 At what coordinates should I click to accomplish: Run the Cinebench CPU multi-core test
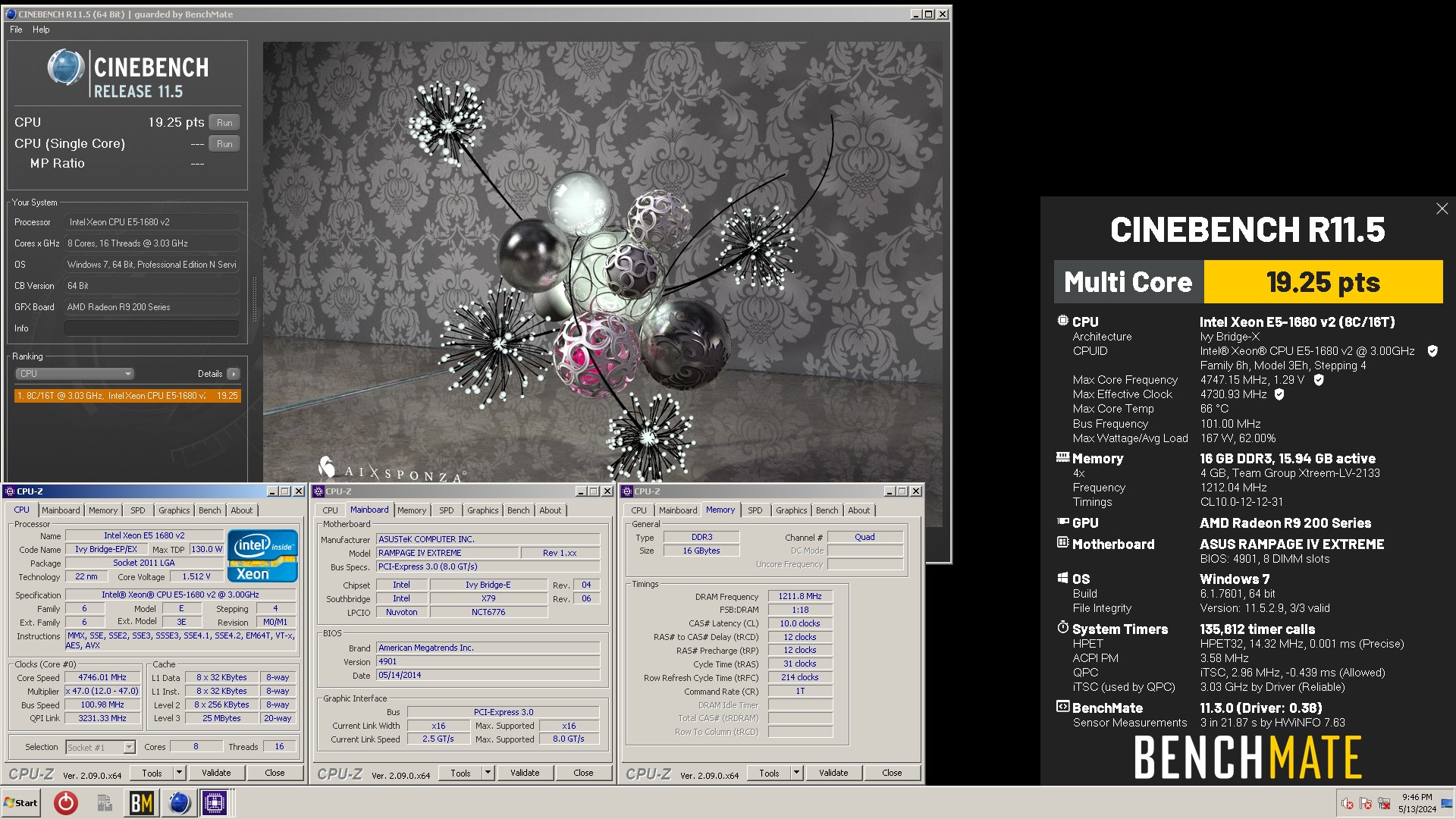click(224, 123)
